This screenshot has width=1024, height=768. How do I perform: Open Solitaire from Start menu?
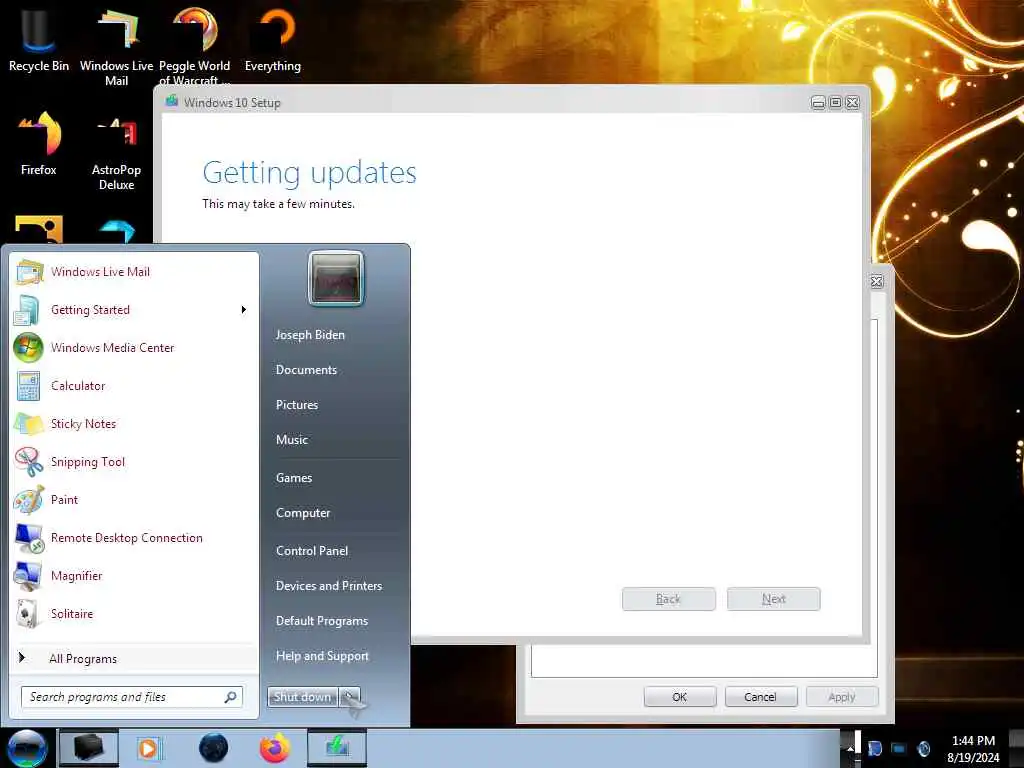click(x=135, y=613)
